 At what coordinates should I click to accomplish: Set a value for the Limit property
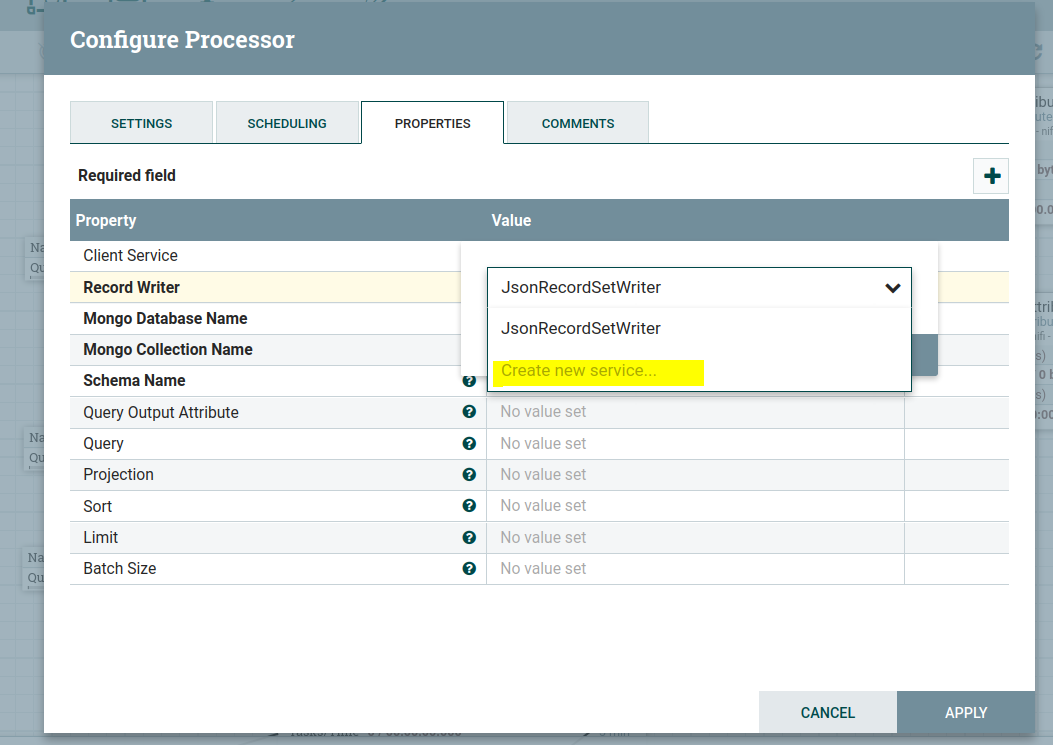point(694,537)
